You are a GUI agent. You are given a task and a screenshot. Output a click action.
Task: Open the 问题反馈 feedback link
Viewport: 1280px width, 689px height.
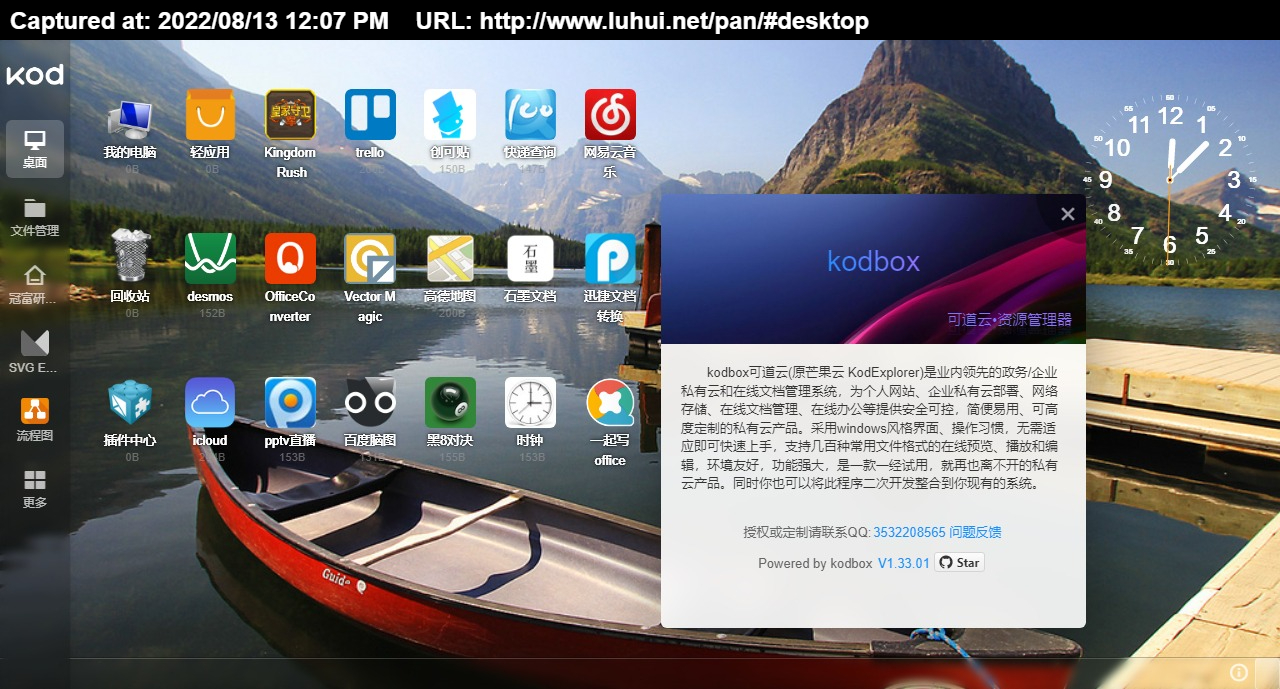pos(975,533)
